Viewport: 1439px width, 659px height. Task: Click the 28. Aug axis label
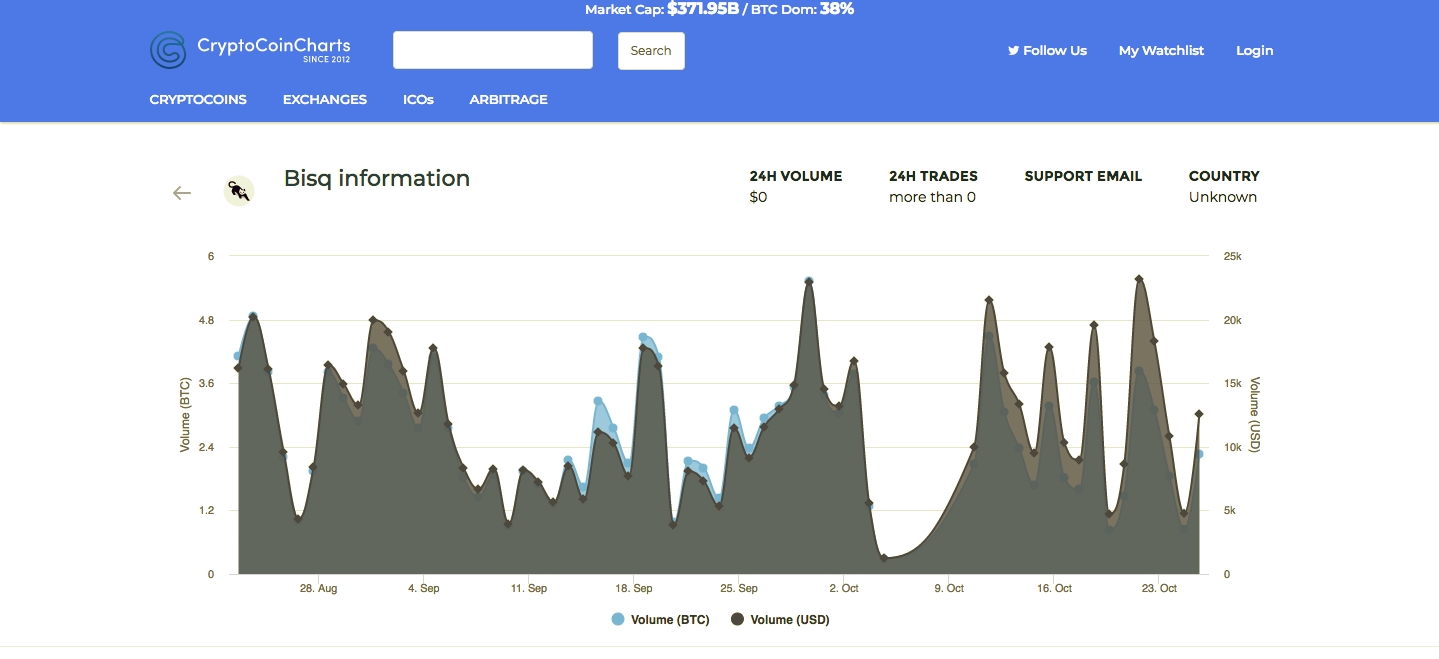click(x=318, y=589)
